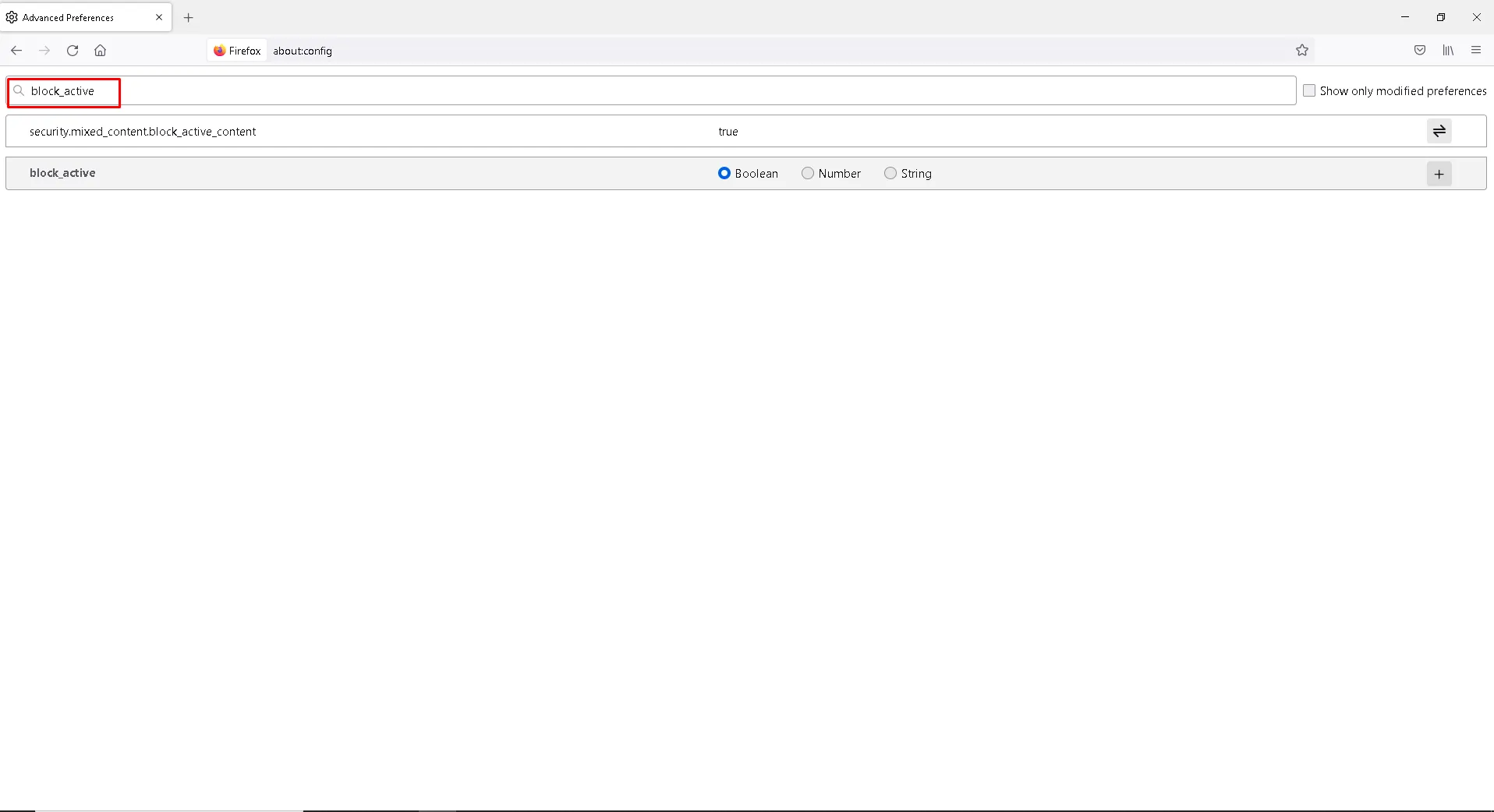Screen dimensions: 1494x812
Task: Click the Firefox identity icon in address bar
Action: tap(238, 51)
